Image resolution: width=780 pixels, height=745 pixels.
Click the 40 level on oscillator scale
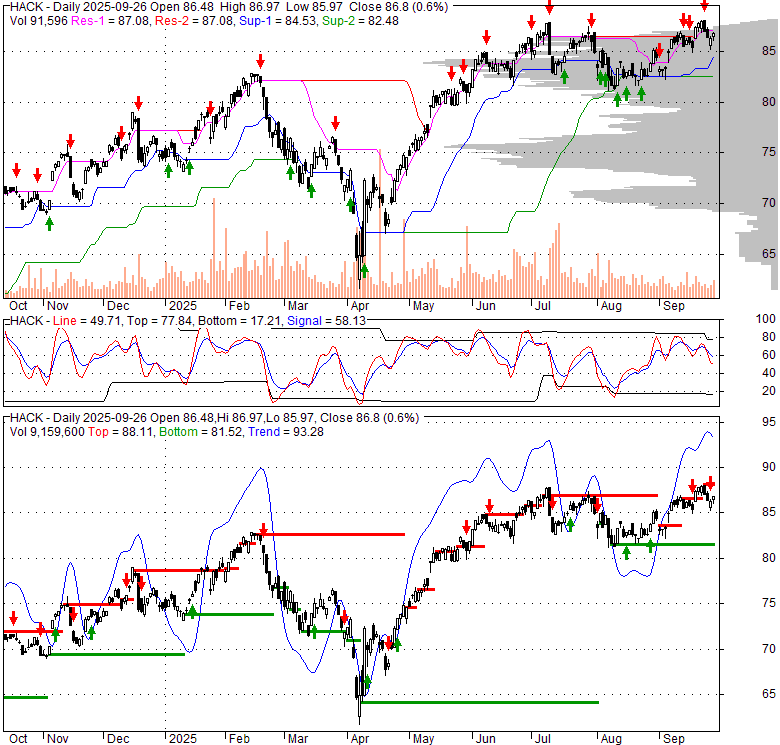pyautogui.click(x=768, y=372)
